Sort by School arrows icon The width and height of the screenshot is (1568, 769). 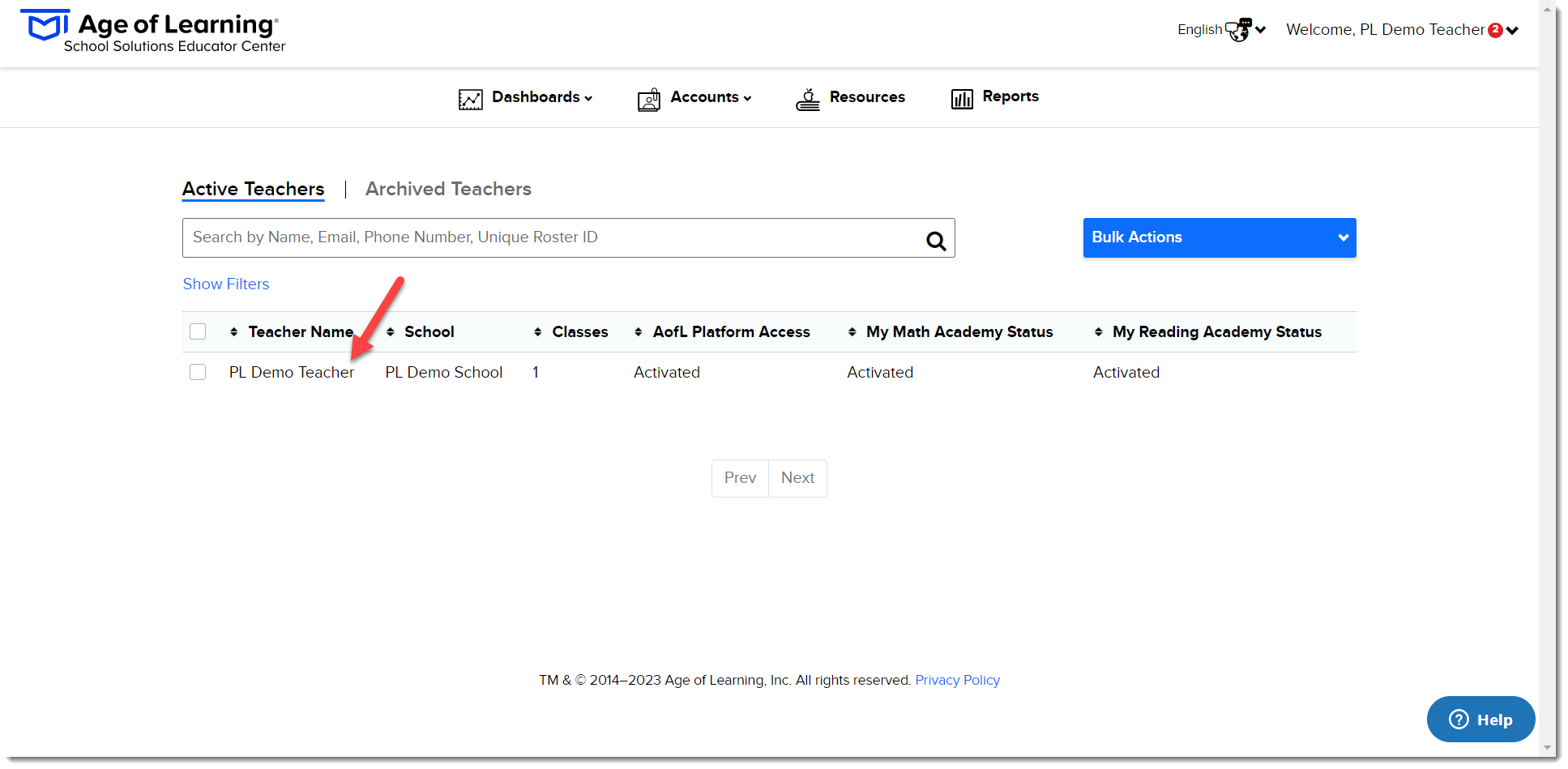[391, 331]
